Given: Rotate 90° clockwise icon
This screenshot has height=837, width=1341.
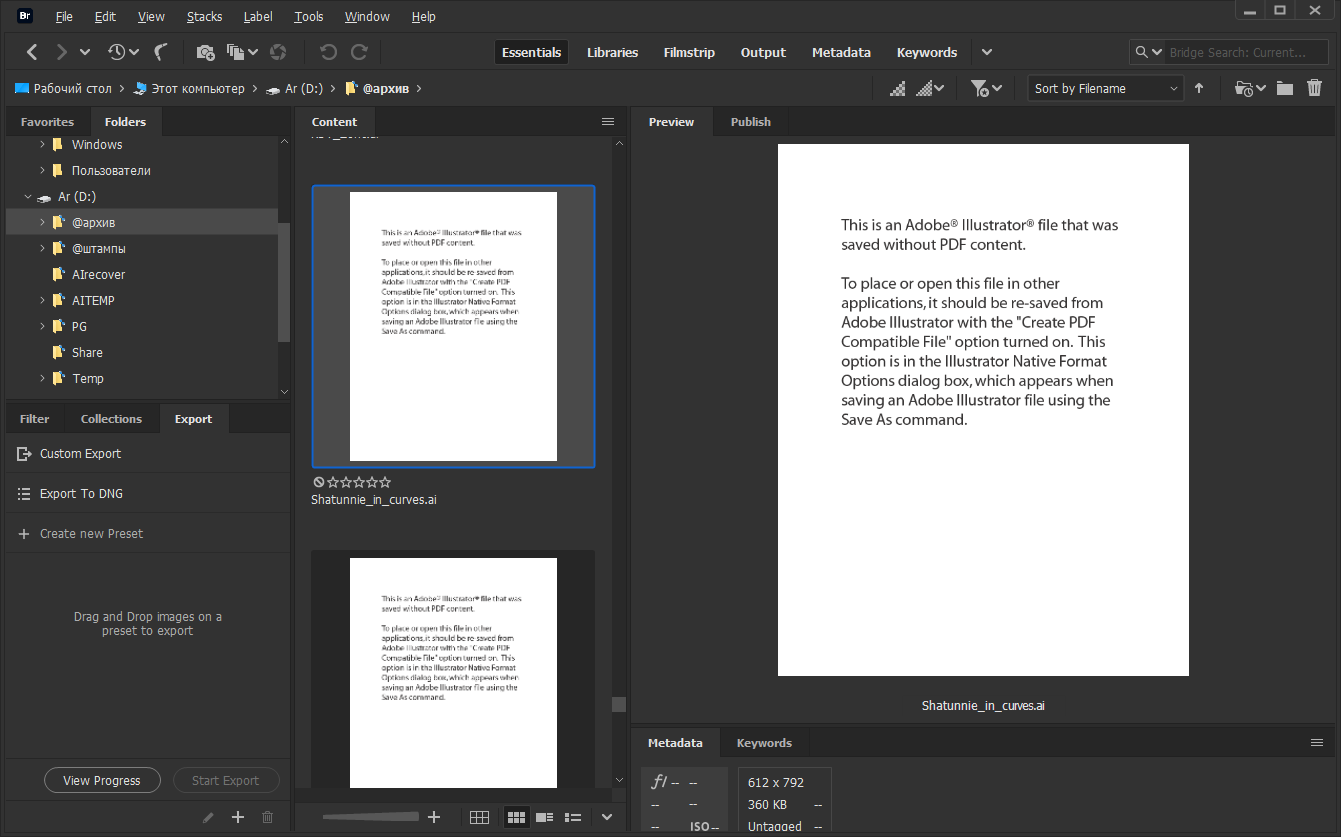Looking at the screenshot, I should click(359, 52).
